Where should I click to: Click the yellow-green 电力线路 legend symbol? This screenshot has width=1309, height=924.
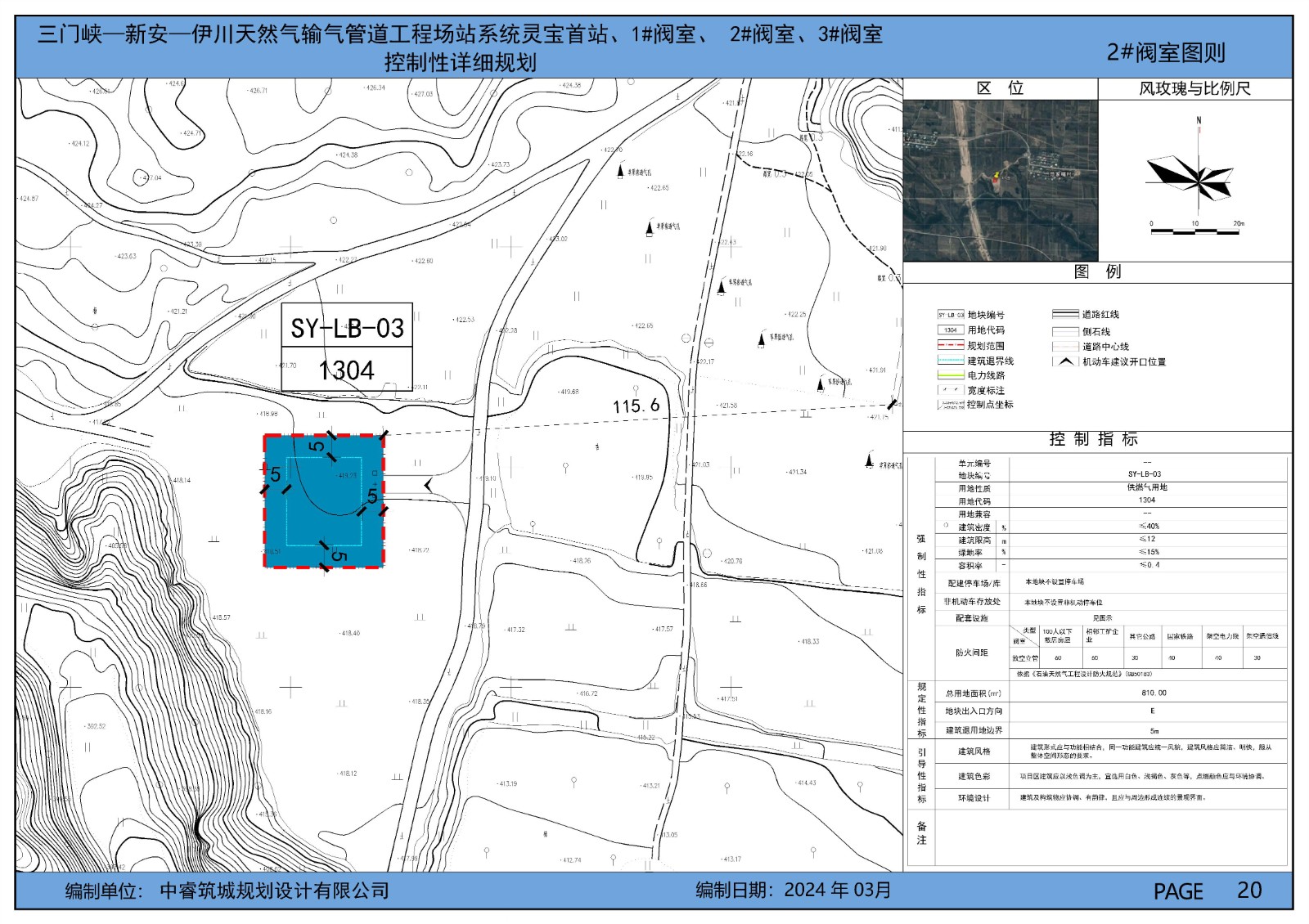[950, 375]
